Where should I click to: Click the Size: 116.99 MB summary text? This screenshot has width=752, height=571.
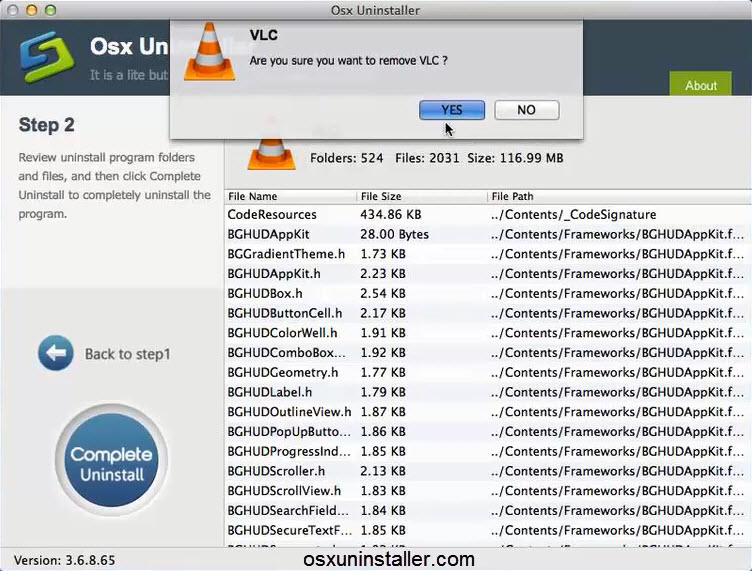(x=515, y=158)
